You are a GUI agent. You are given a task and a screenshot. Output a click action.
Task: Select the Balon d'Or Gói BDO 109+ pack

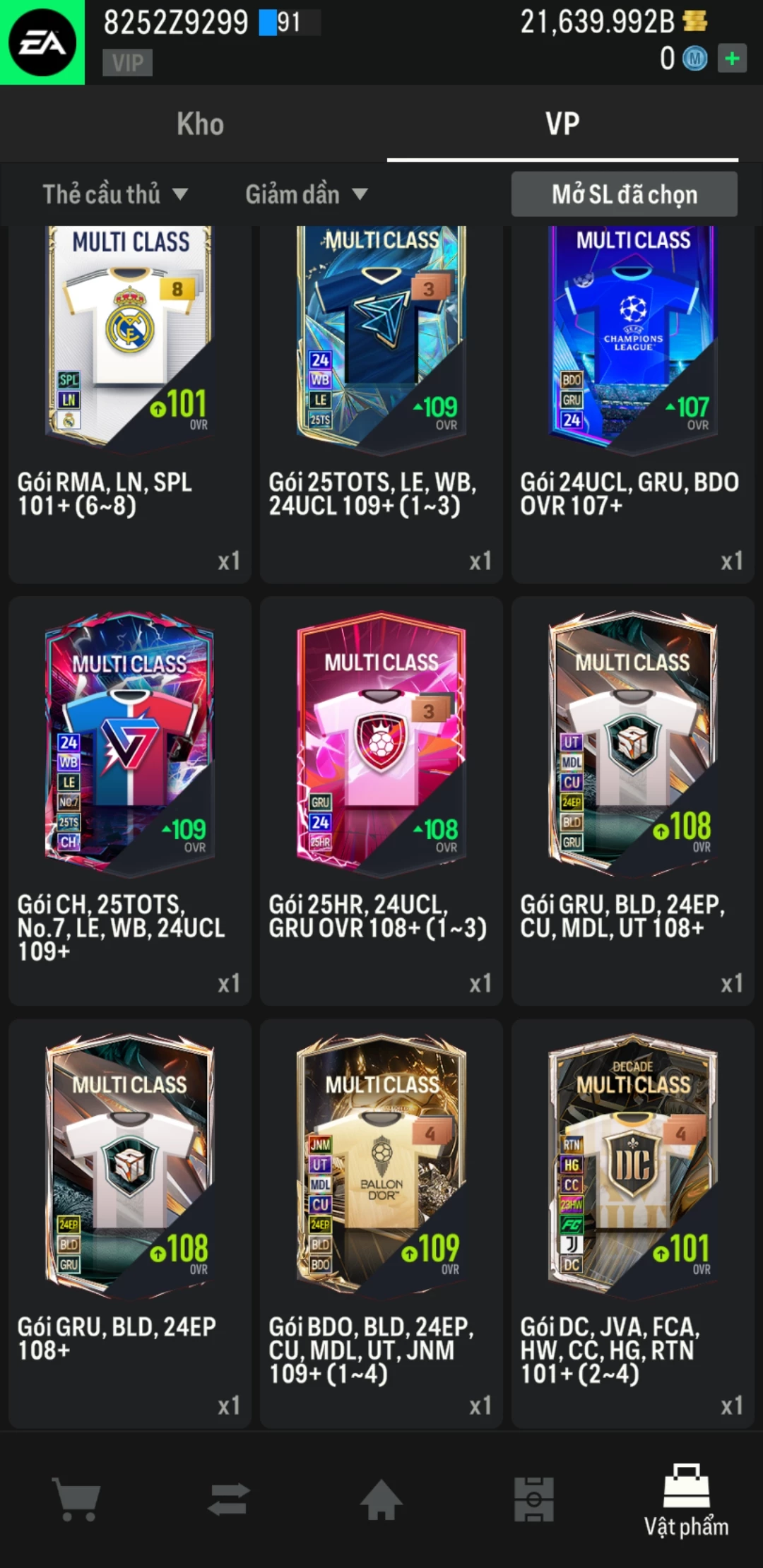point(381,1223)
